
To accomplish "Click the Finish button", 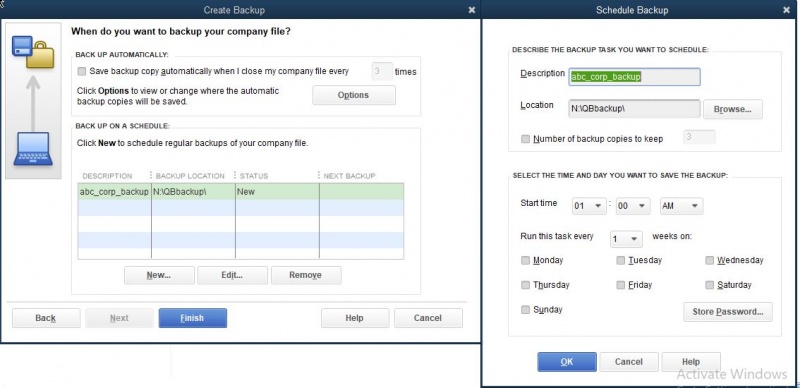I will [x=192, y=318].
